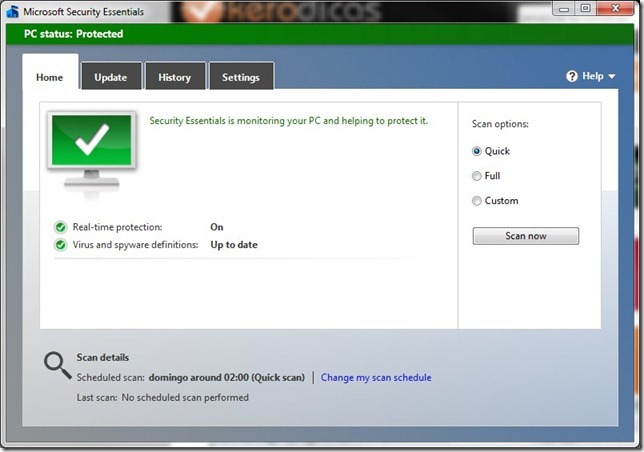Click the Help text label
The image size is (644, 452).
pos(593,76)
